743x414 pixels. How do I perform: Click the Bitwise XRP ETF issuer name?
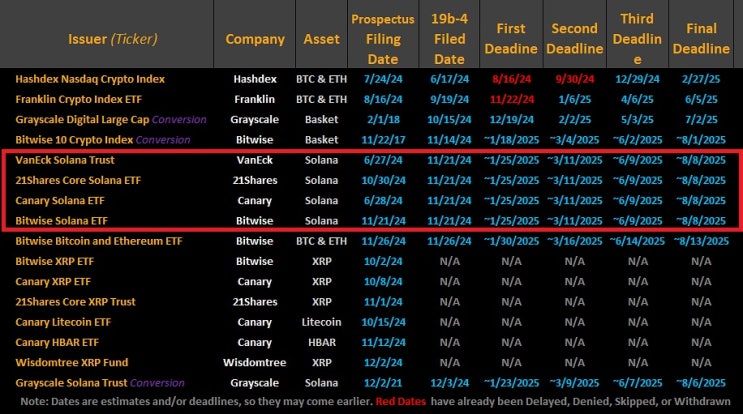click(54, 261)
